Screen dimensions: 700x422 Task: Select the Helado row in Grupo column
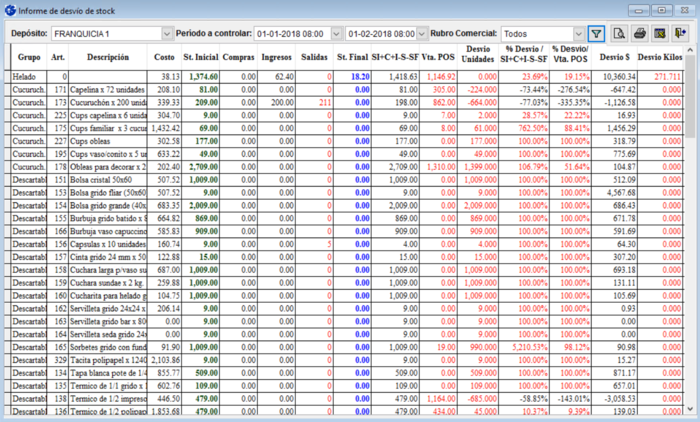tap(27, 76)
